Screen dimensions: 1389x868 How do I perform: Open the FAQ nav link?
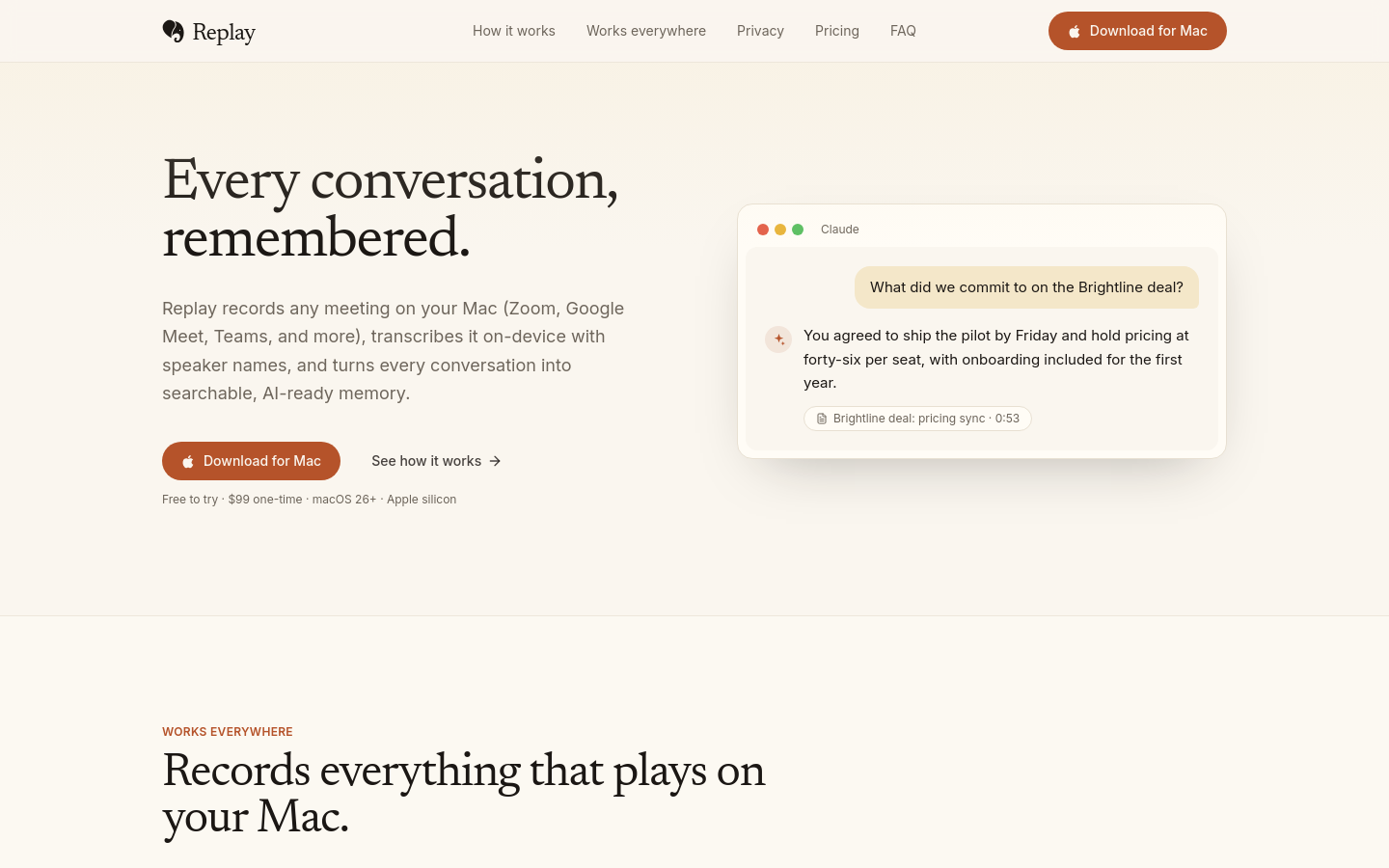[903, 31]
